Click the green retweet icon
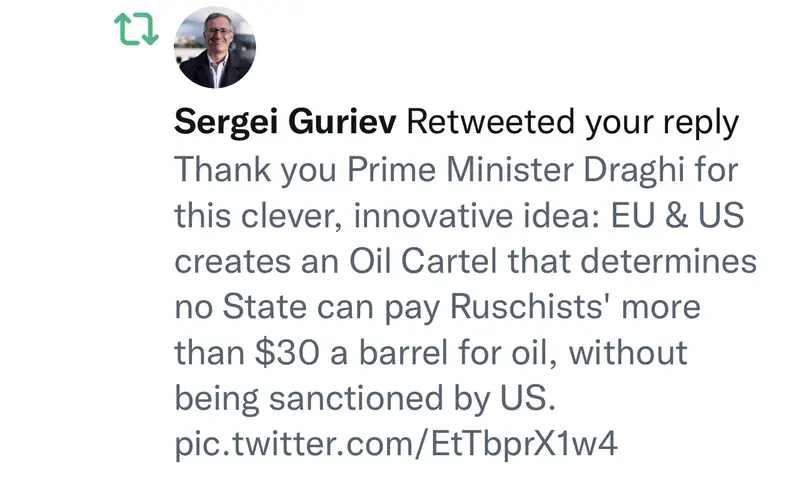 coord(135,30)
